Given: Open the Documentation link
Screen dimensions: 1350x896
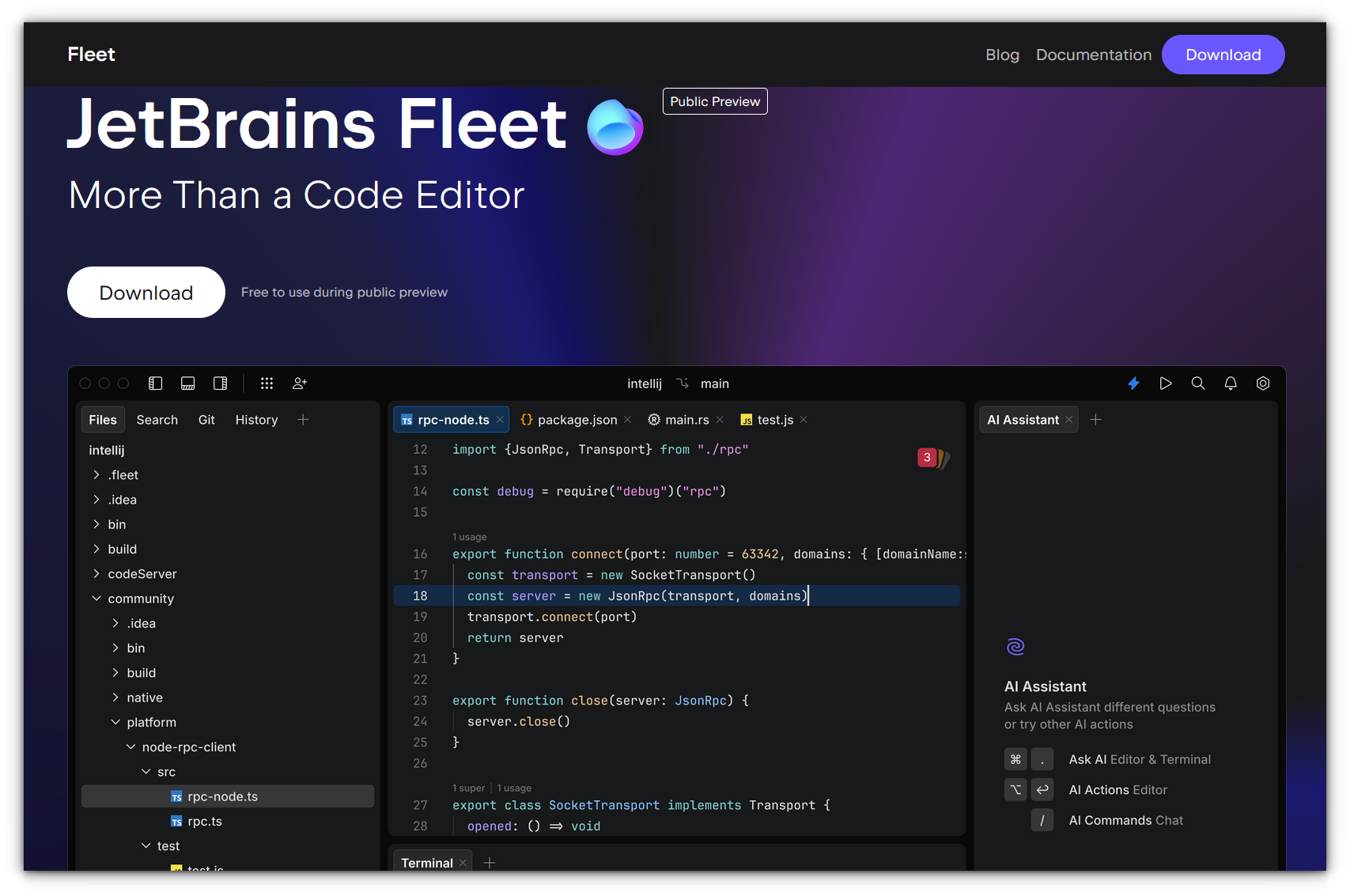Looking at the screenshot, I should [1093, 55].
